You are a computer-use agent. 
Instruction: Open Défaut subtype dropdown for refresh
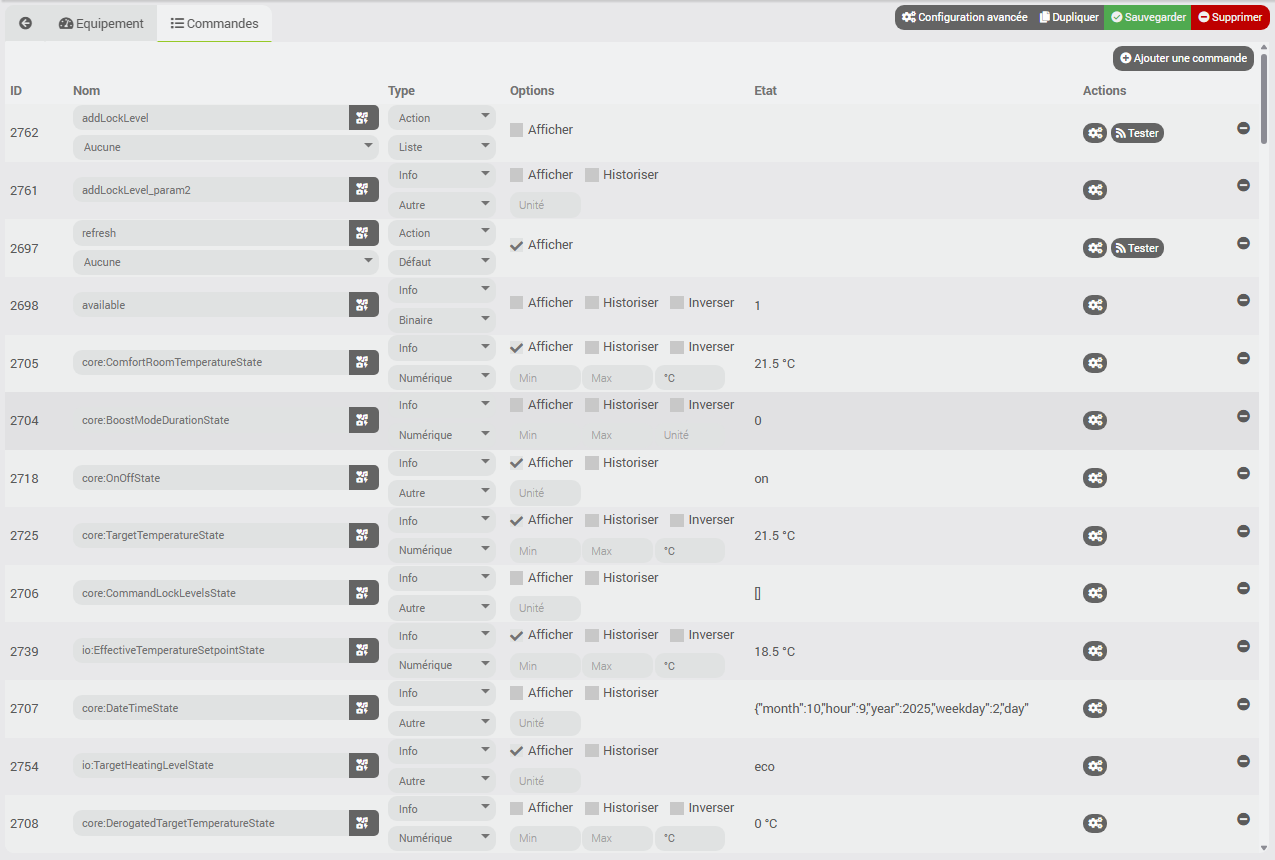tap(442, 262)
